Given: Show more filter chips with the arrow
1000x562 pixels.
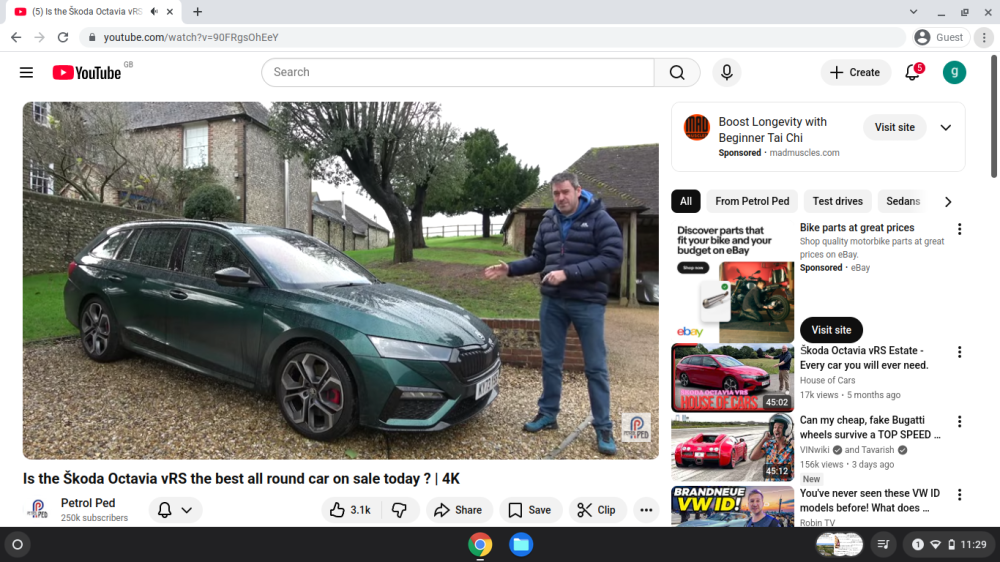Looking at the screenshot, I should (948, 202).
